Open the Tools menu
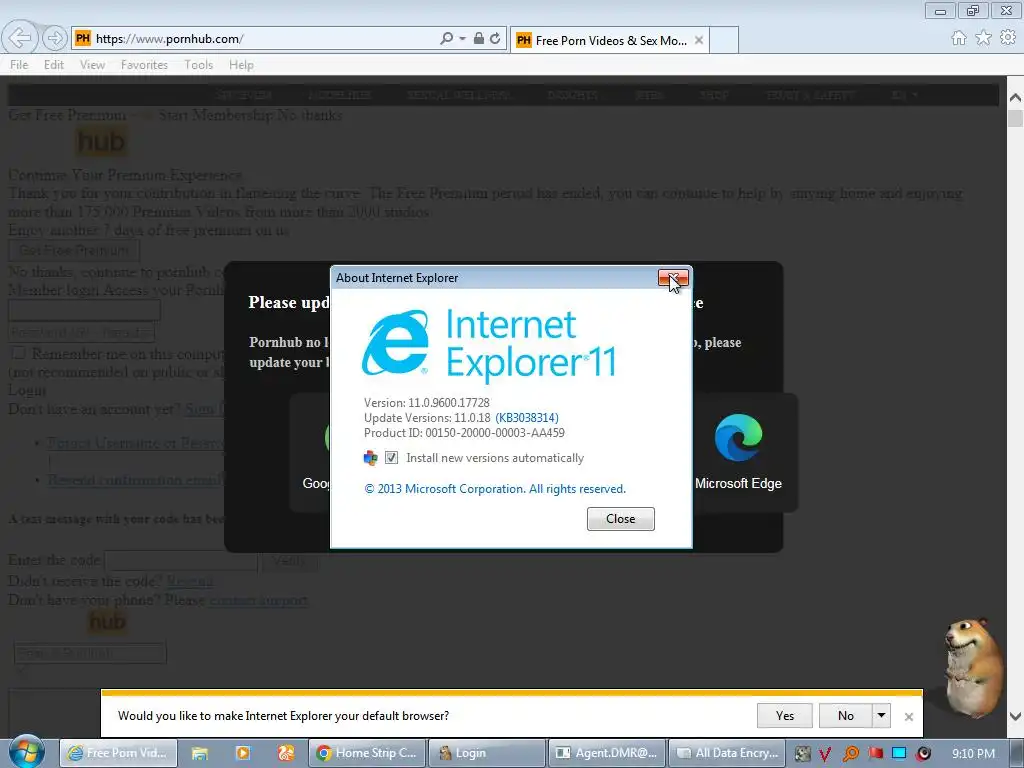 click(x=198, y=65)
